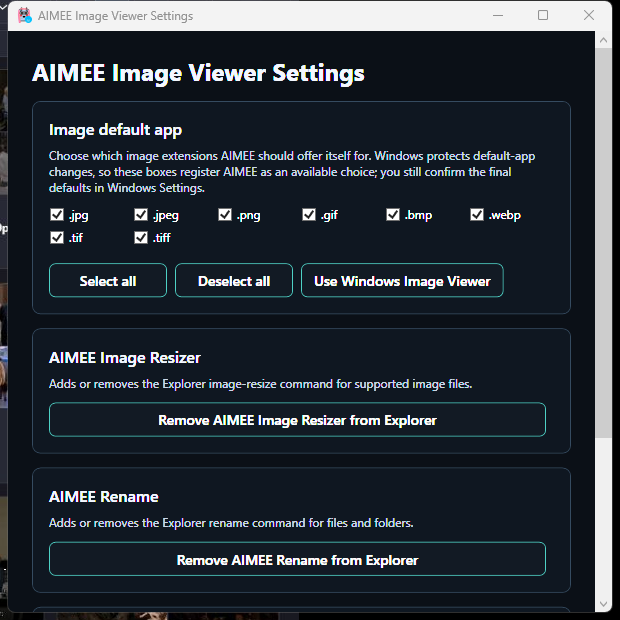Remove AIMEE Rename from Explorer
620x620 pixels.
point(297,560)
